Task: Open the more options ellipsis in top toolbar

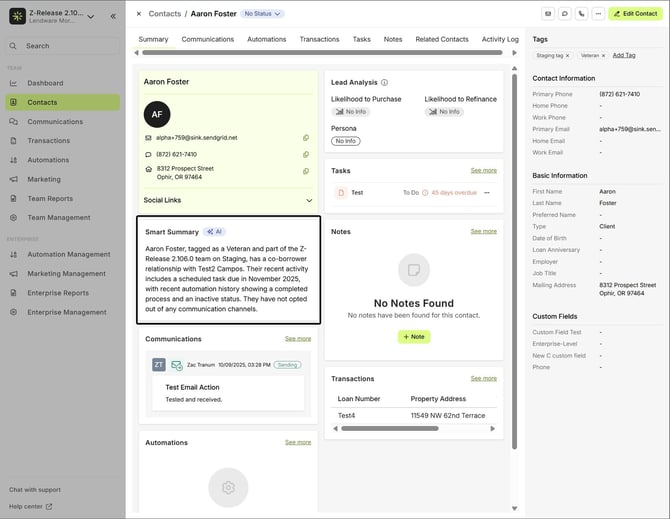Action: [x=598, y=14]
